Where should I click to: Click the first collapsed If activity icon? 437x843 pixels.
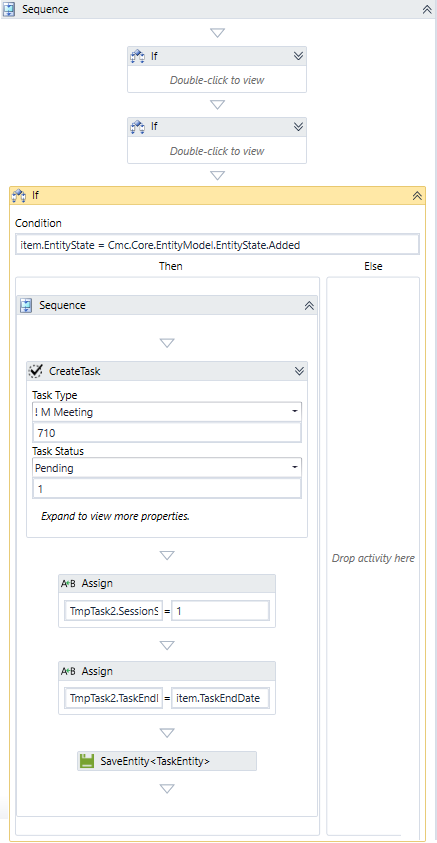(138, 55)
